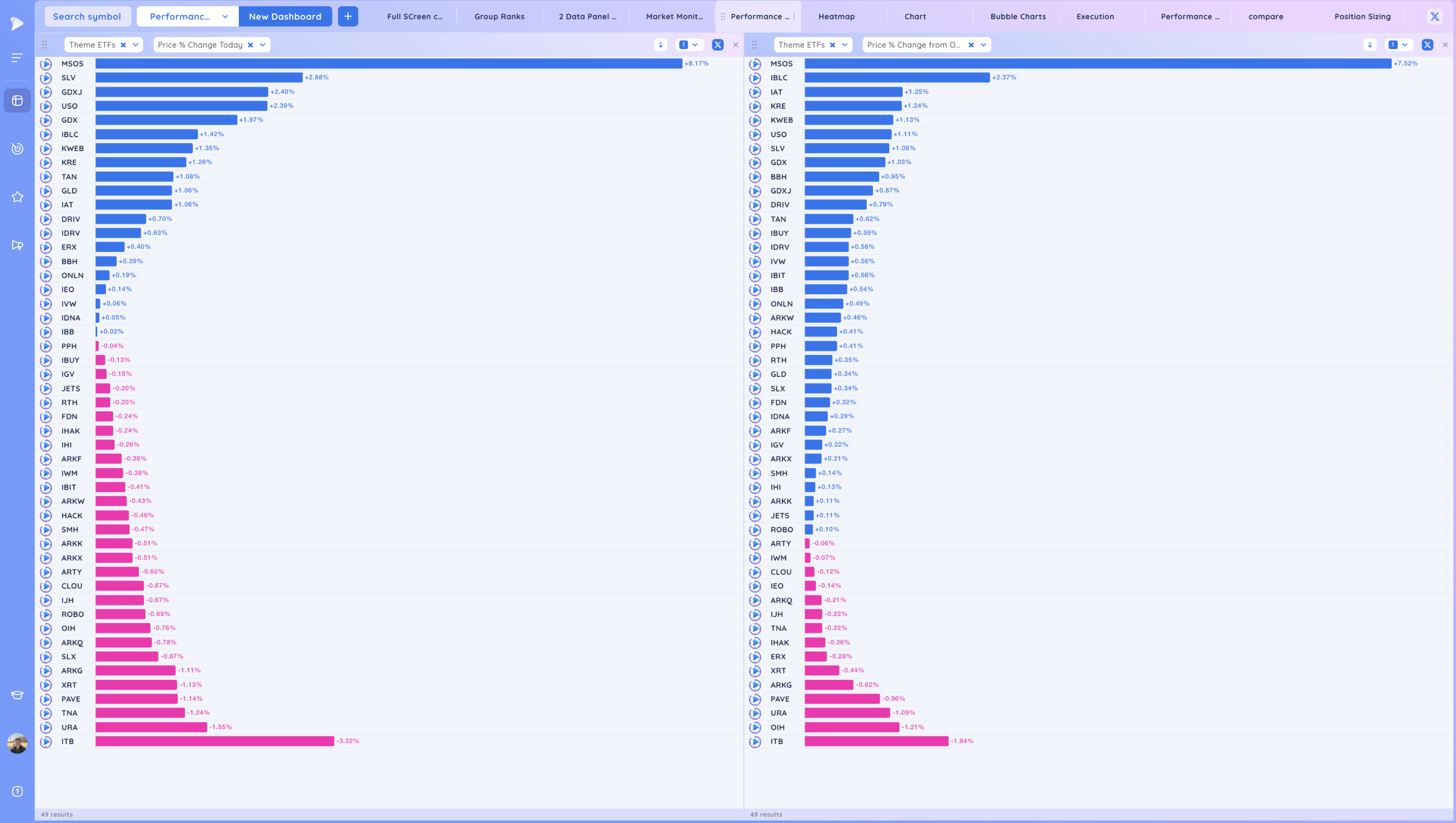Open the dashboard layout sidebar icon
Image resolution: width=1456 pixels, height=823 pixels.
[17, 101]
